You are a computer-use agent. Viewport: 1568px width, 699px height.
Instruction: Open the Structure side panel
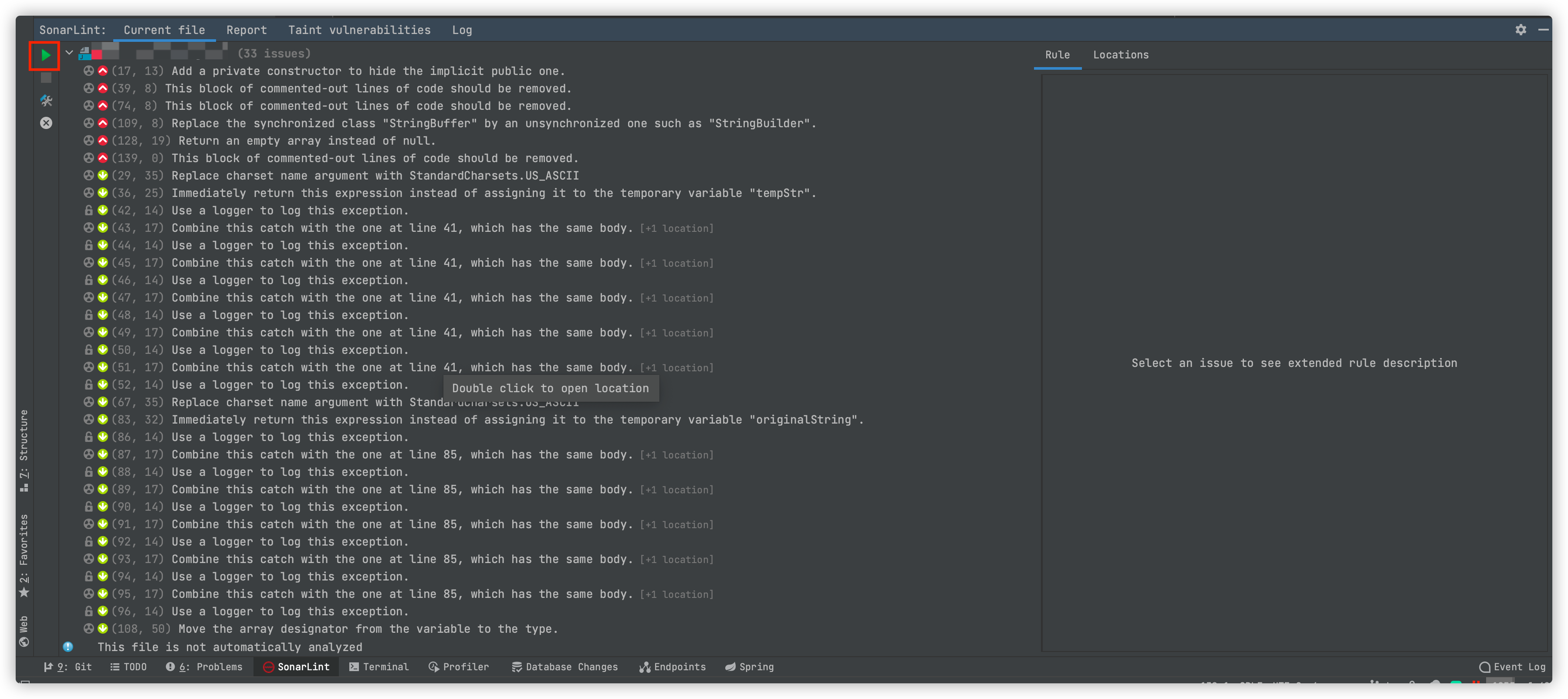[24, 451]
